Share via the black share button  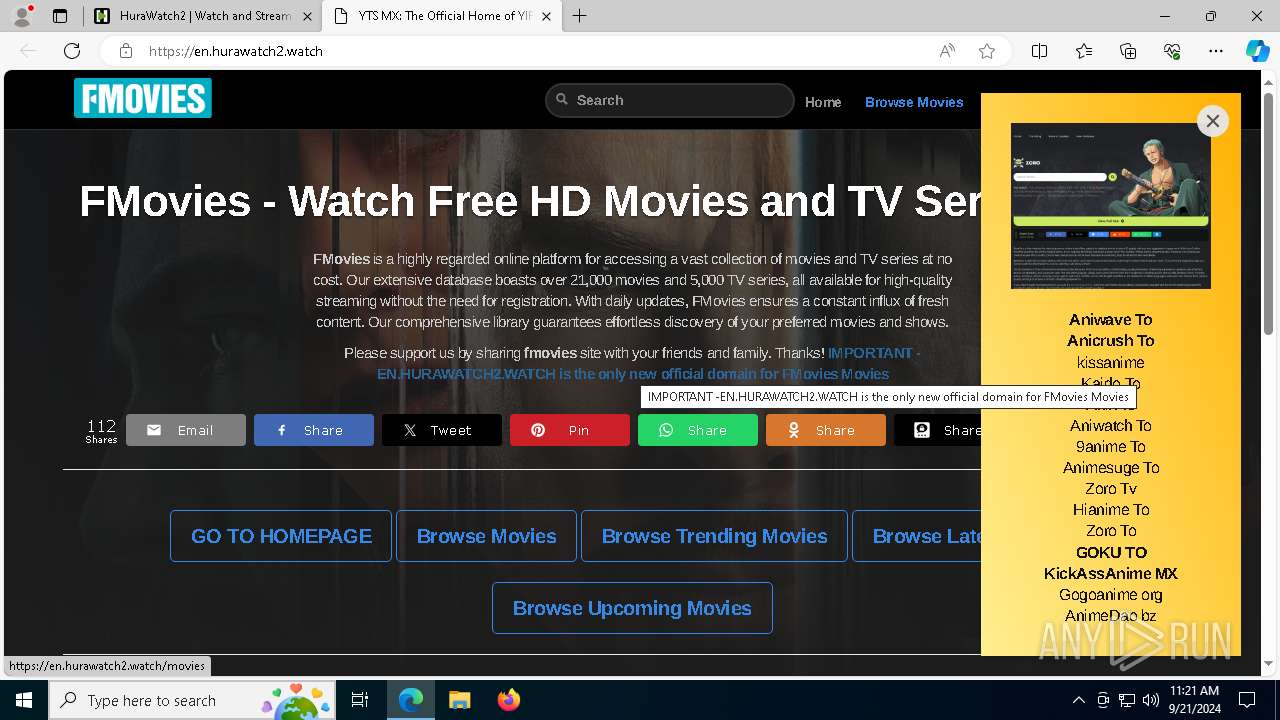[x=938, y=430]
